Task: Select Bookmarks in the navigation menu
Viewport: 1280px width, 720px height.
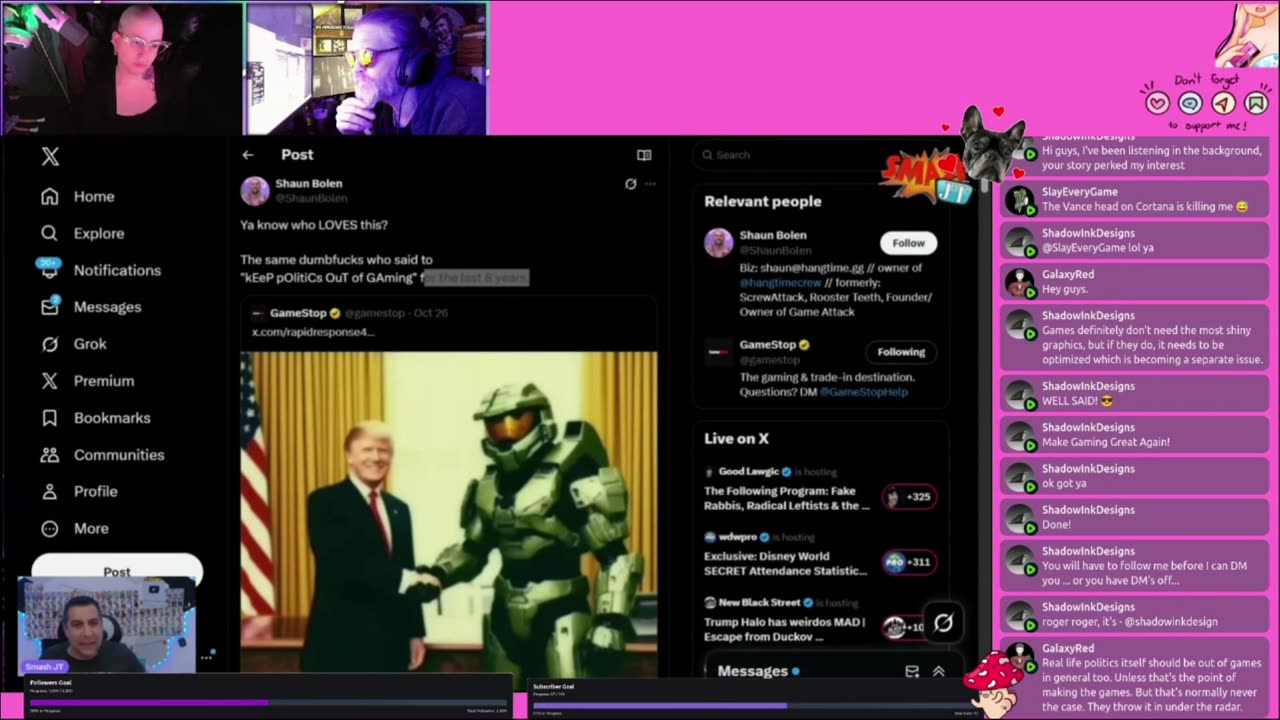Action: pos(112,418)
